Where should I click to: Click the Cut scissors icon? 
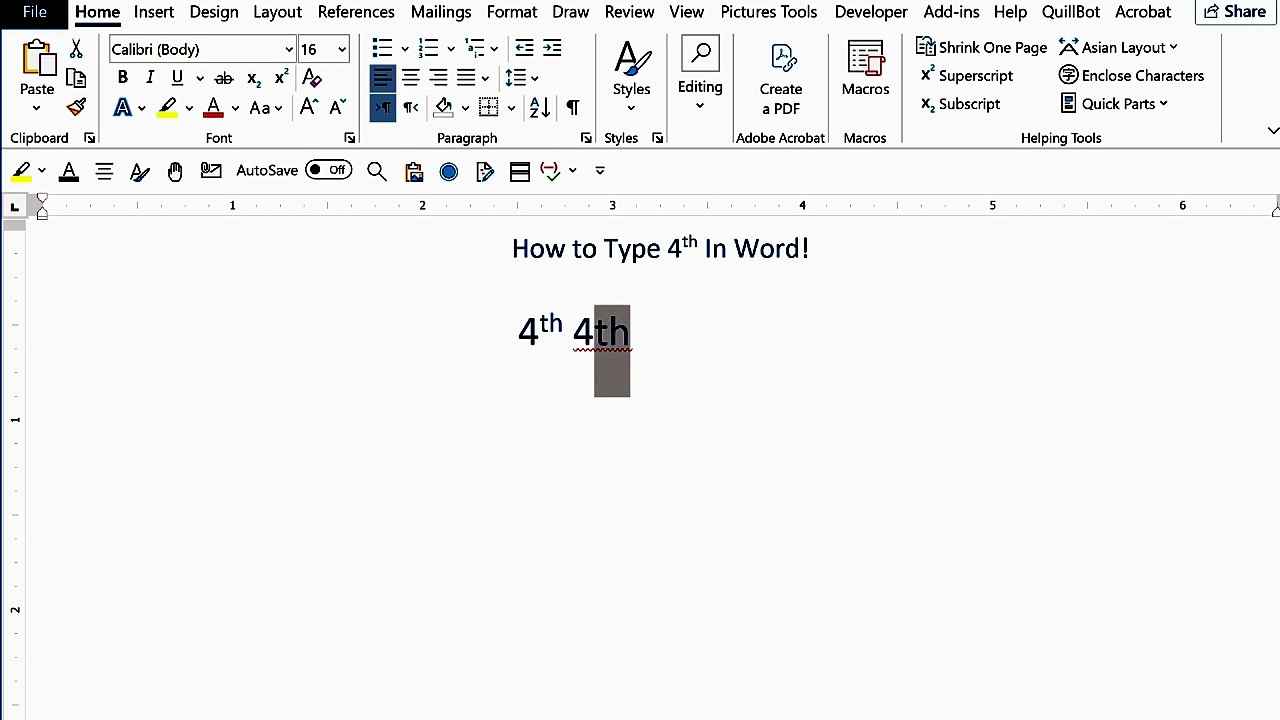(76, 49)
